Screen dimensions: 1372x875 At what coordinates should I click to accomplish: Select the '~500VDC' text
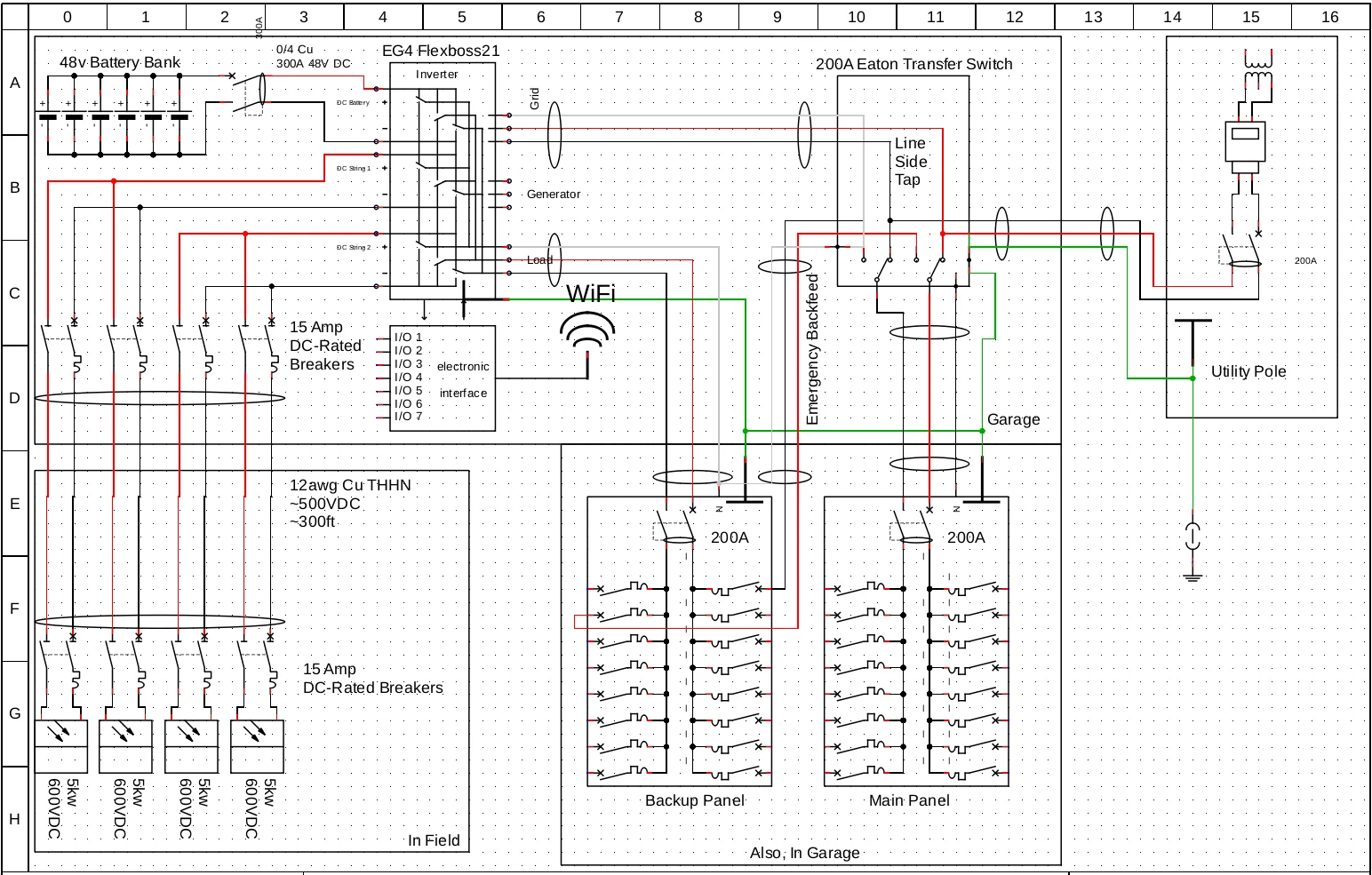[x=325, y=504]
